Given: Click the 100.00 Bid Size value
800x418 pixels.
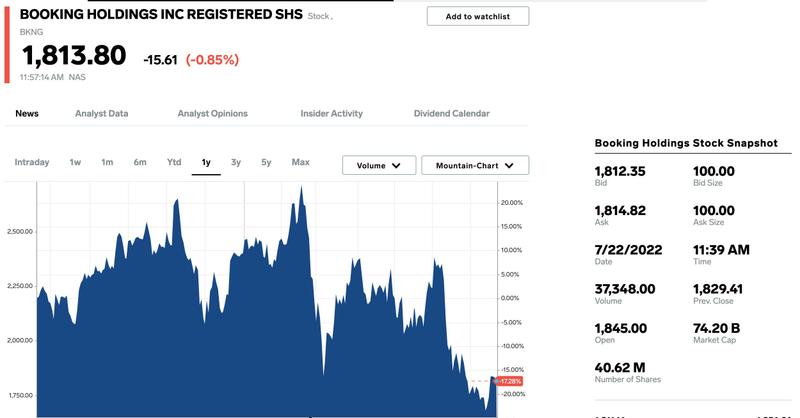Looking at the screenshot, I should pyautogui.click(x=714, y=171).
